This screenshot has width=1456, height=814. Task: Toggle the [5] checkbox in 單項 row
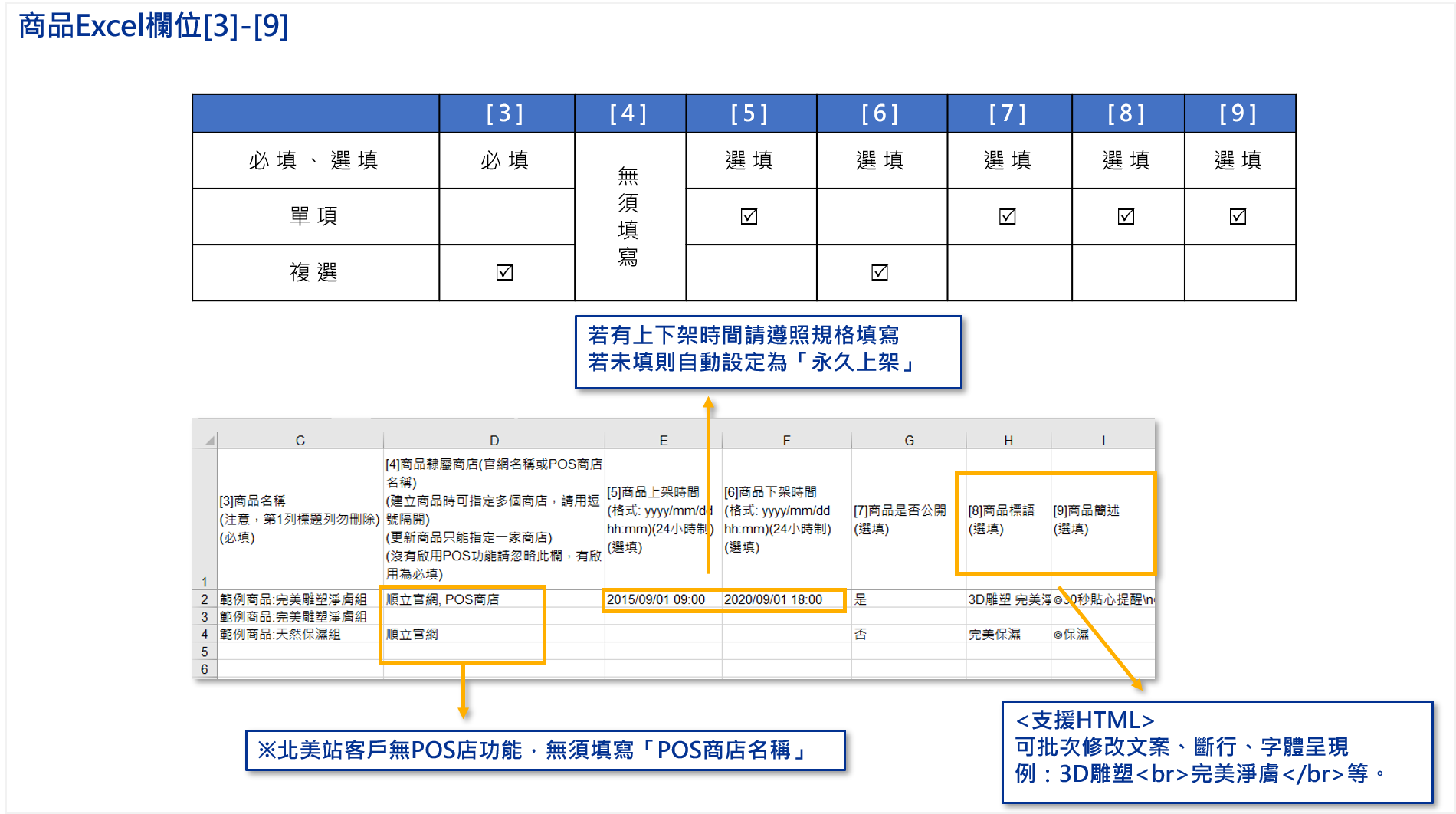pos(749,216)
